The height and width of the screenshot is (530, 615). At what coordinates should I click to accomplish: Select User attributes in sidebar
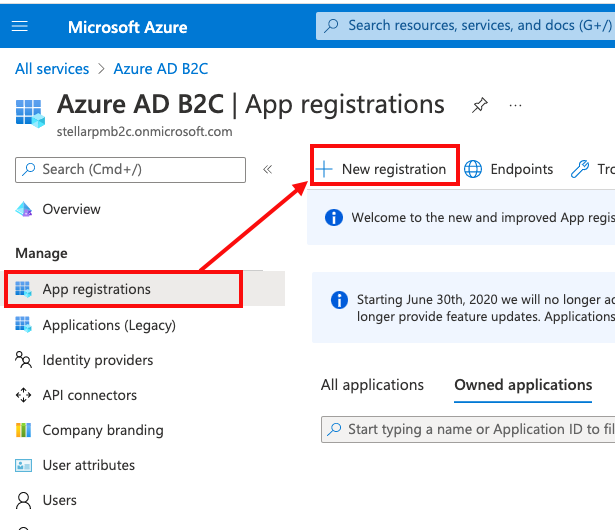tap(88, 465)
